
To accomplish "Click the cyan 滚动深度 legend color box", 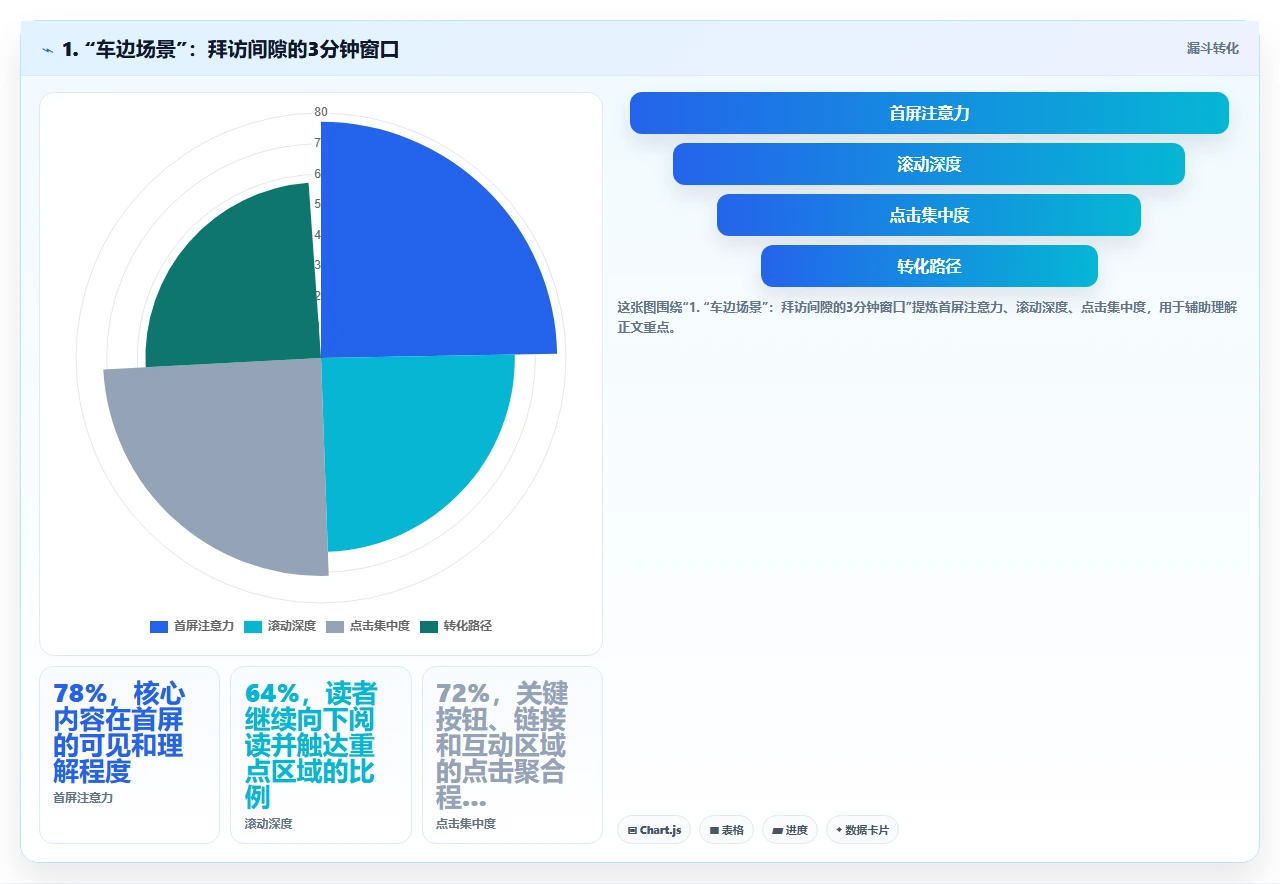I will (253, 626).
